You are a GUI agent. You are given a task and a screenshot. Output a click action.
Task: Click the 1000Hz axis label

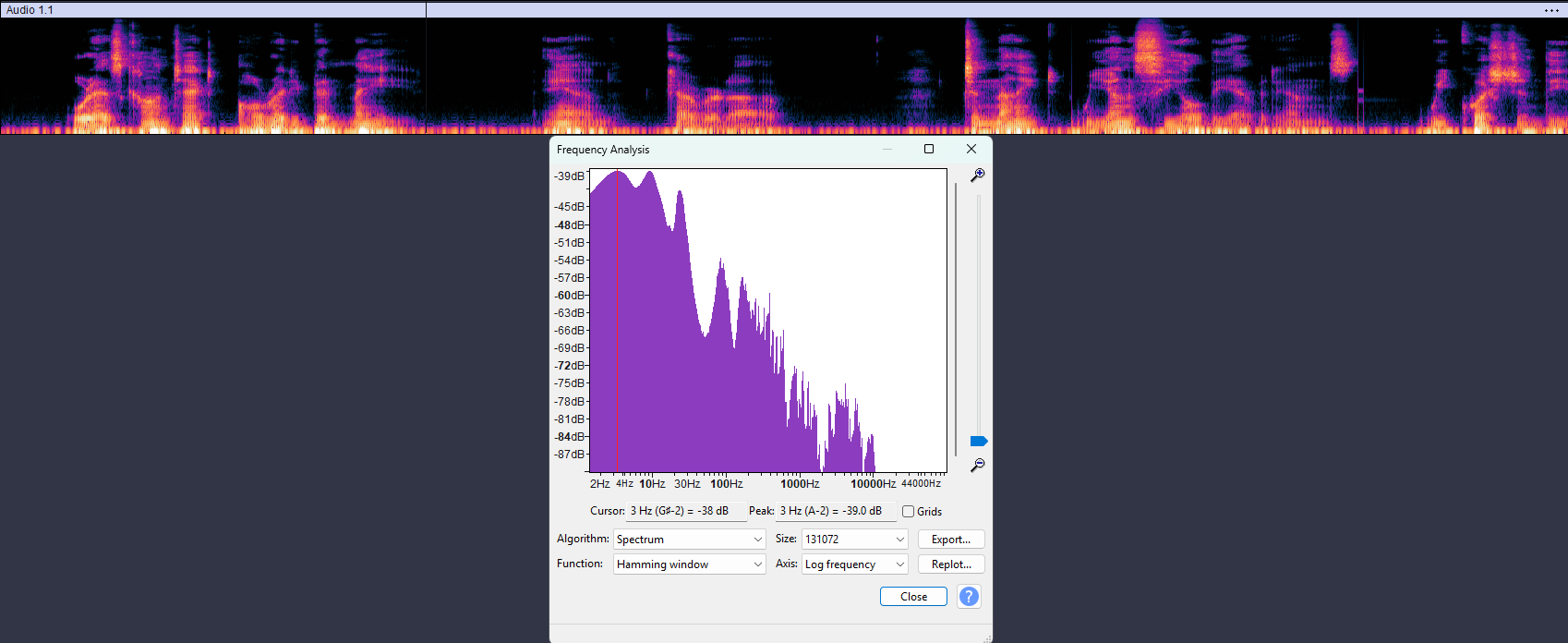pos(800,484)
